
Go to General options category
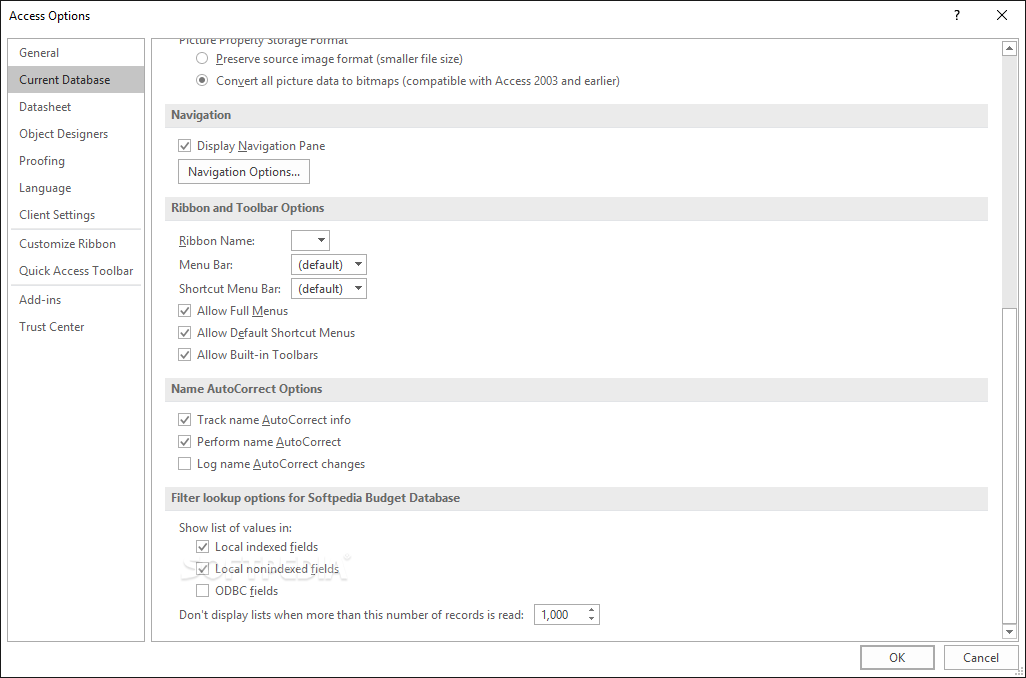(76, 53)
